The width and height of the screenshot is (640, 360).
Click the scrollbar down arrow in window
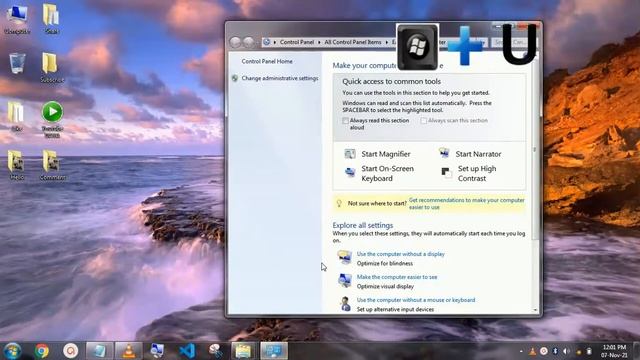(535, 310)
